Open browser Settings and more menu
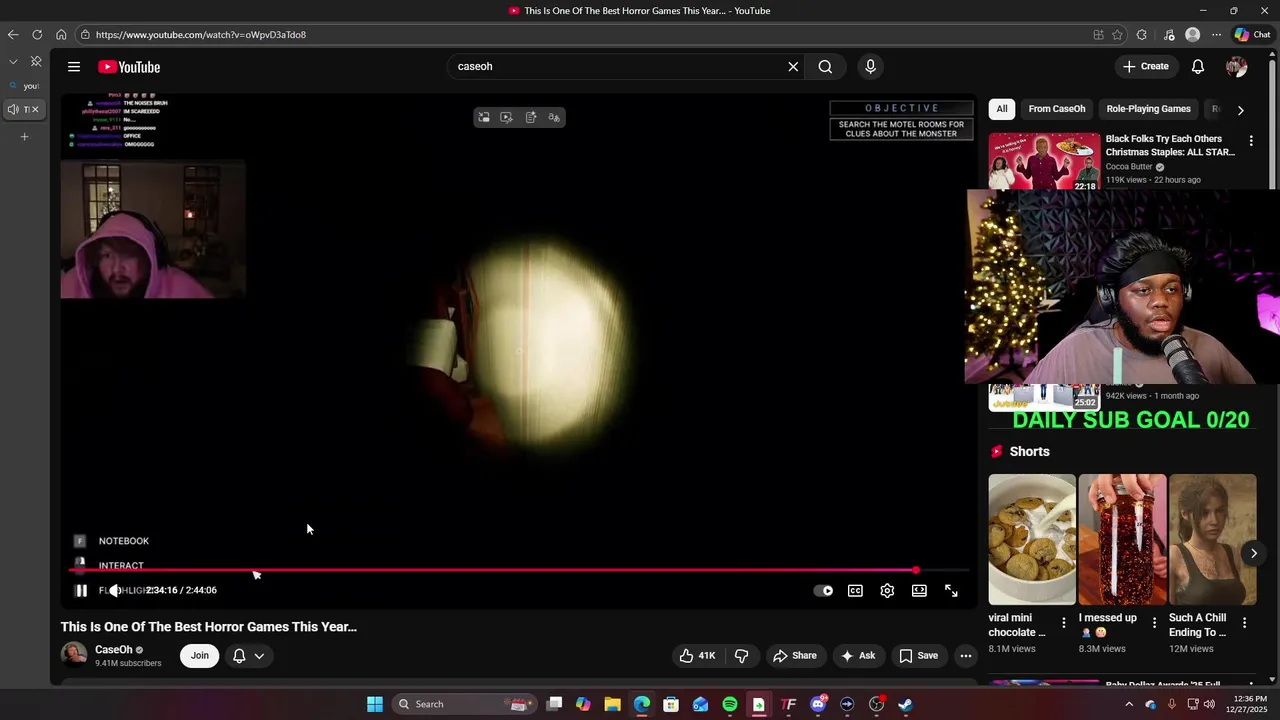1280x720 pixels. tap(1216, 35)
